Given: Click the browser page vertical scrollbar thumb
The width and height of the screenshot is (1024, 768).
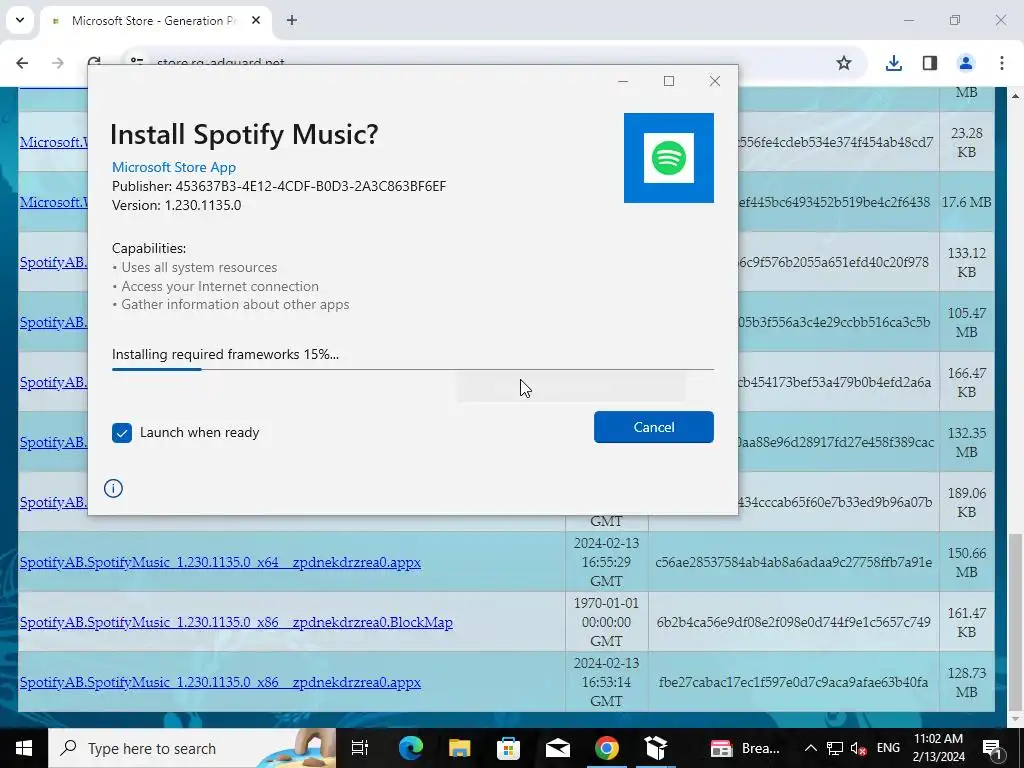Looking at the screenshot, I should [1015, 620].
